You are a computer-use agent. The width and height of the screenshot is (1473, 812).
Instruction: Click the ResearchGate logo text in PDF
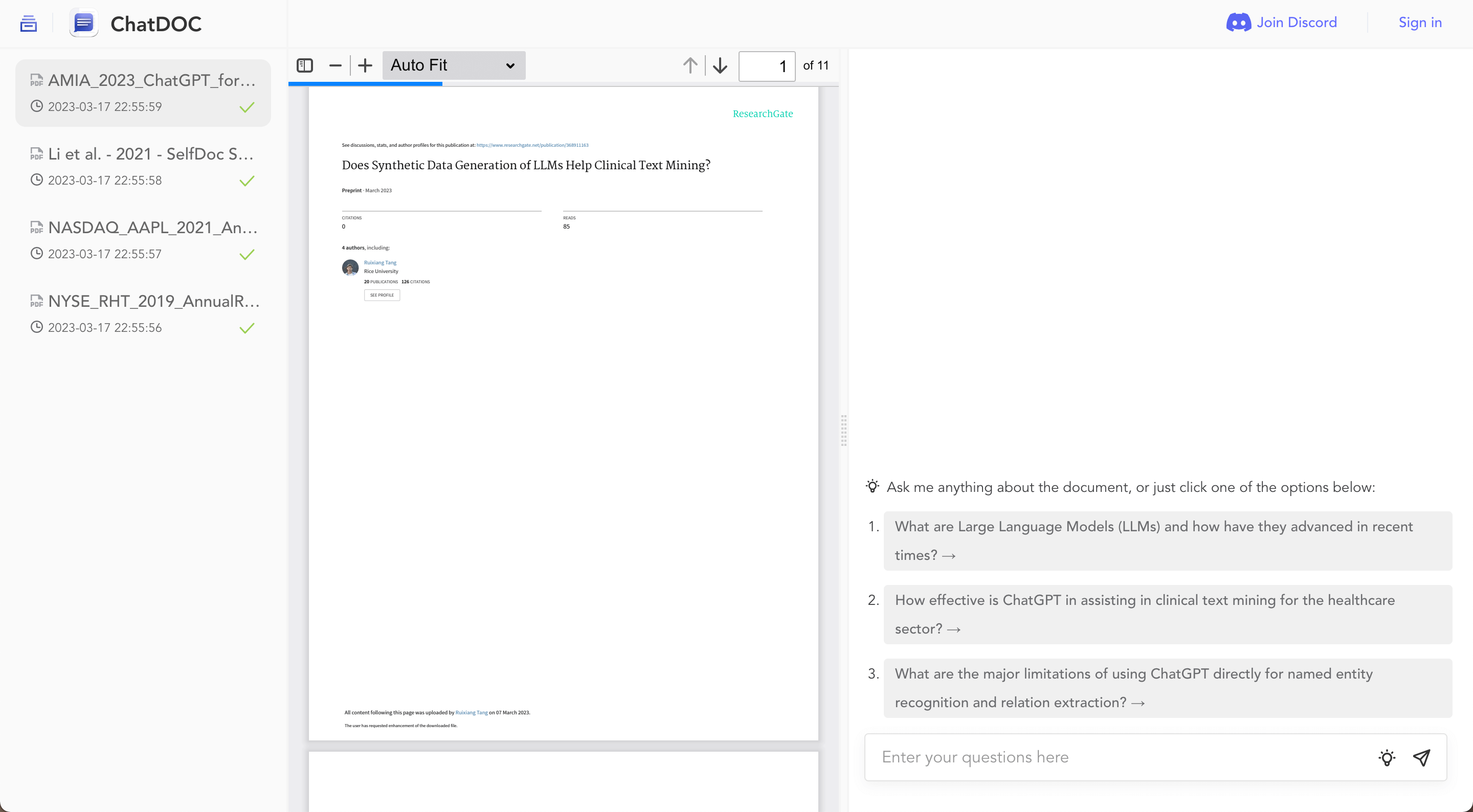point(763,114)
